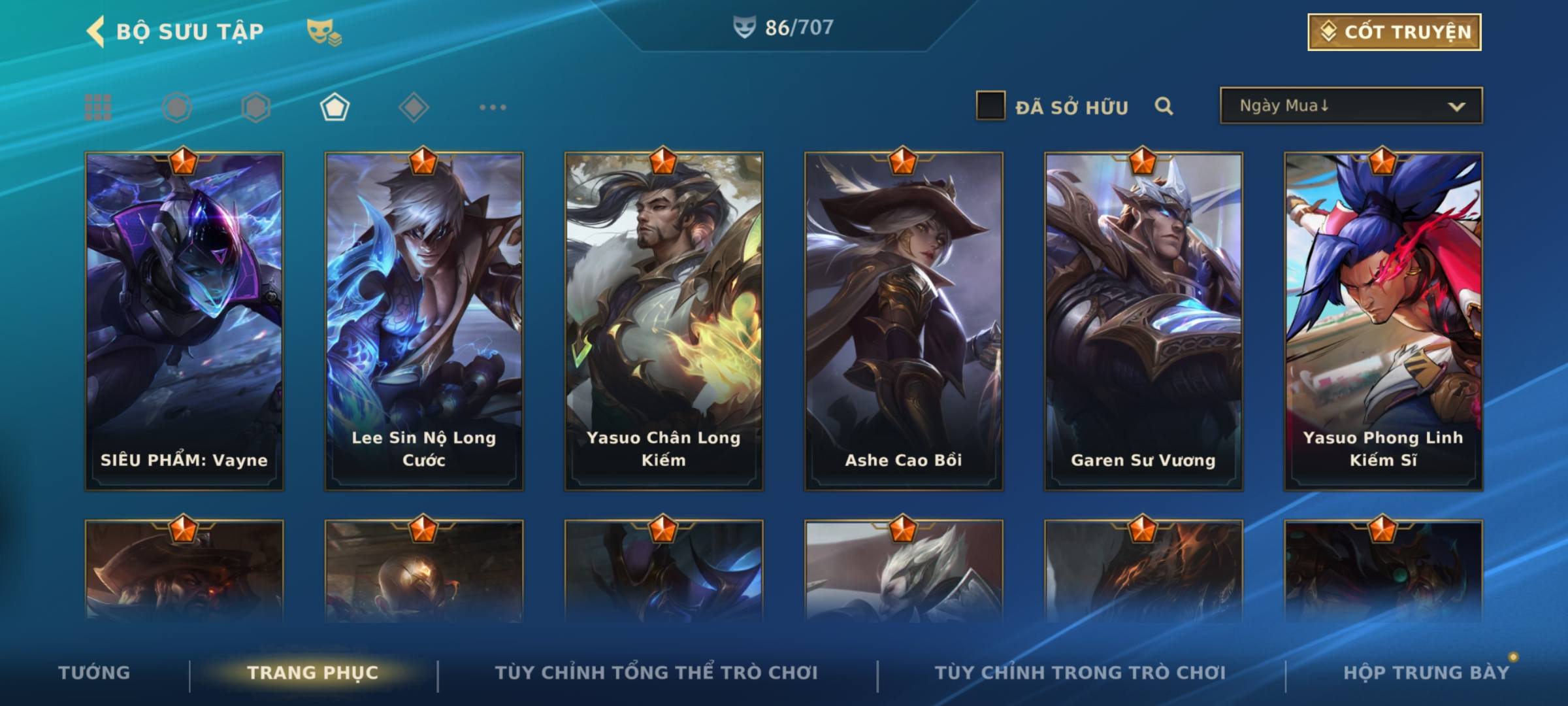Open the mask and coins skin shop icon
Viewport: 1568px width, 706px height.
pyautogui.click(x=325, y=32)
